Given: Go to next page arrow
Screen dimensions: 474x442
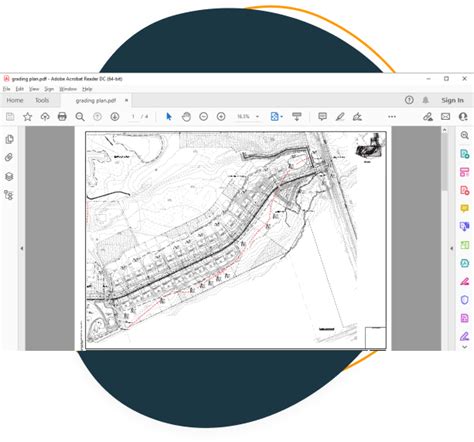Looking at the screenshot, I should tap(115, 117).
